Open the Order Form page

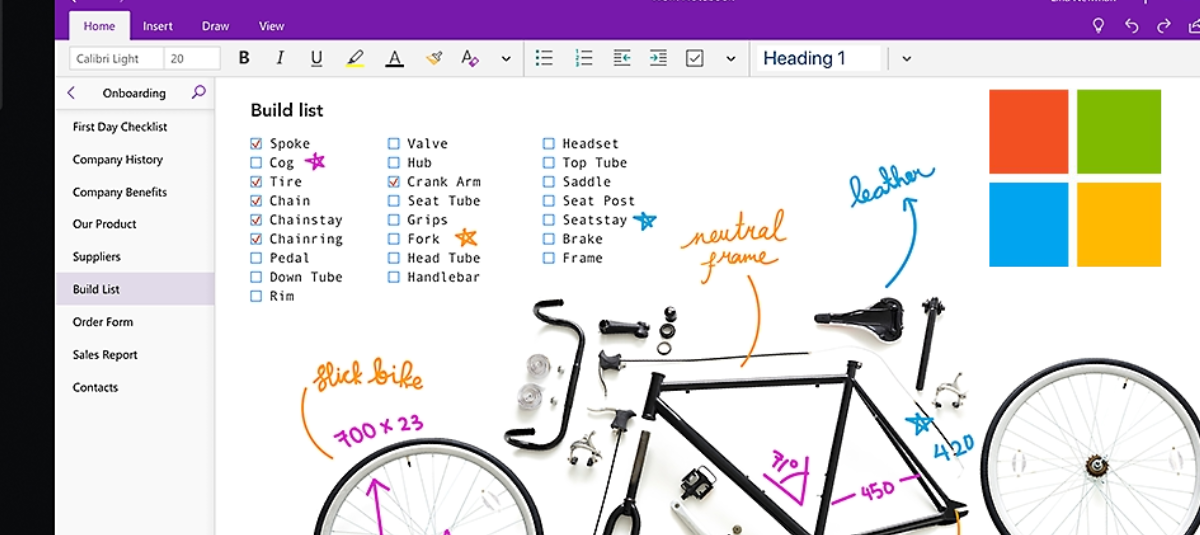[103, 322]
